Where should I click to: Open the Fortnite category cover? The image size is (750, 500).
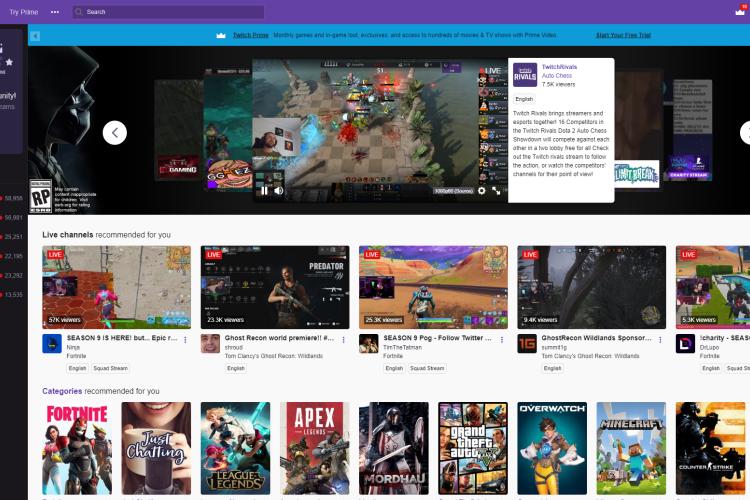pyautogui.click(x=77, y=448)
